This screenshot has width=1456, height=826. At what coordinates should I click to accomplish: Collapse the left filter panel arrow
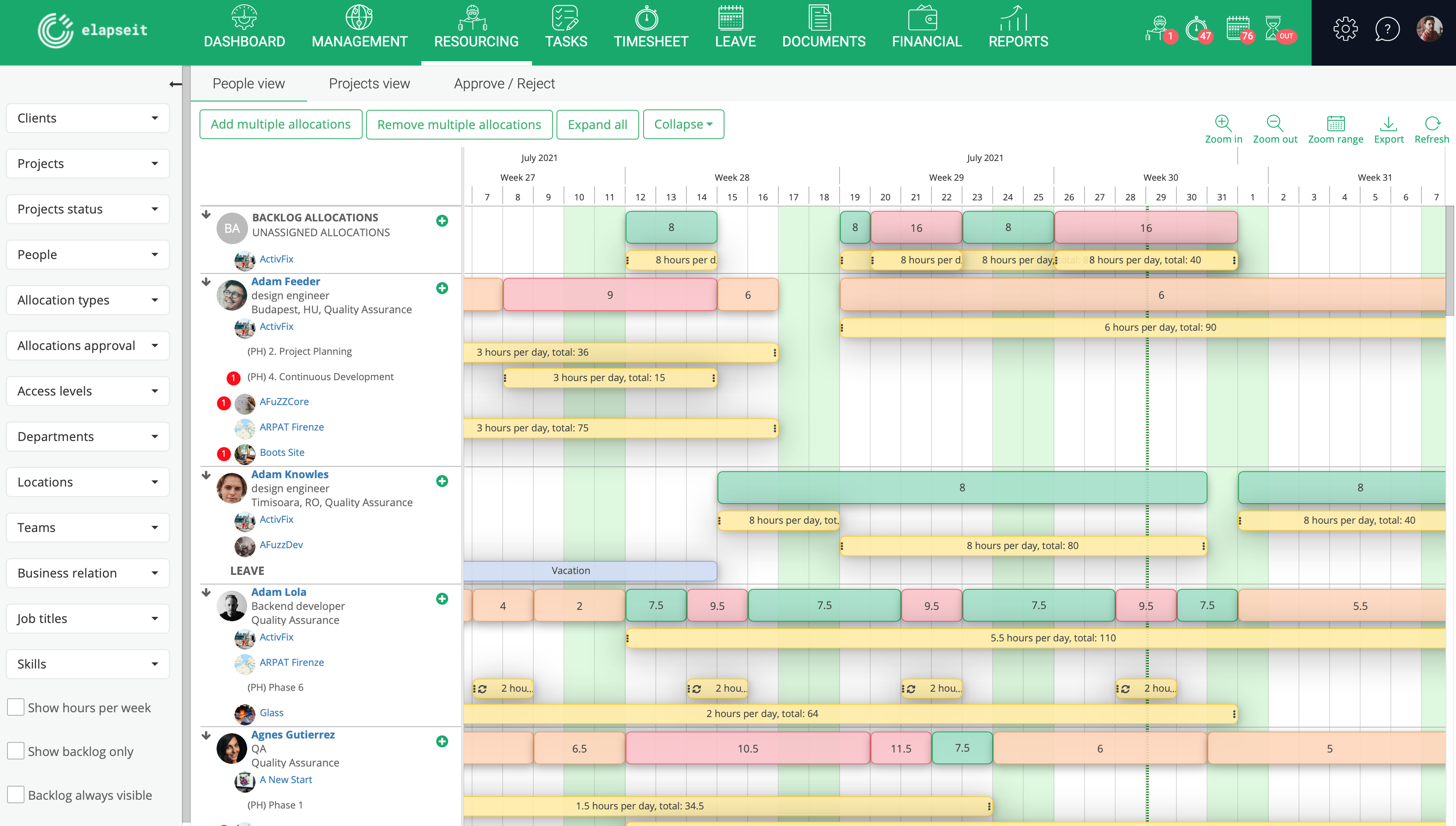(175, 84)
